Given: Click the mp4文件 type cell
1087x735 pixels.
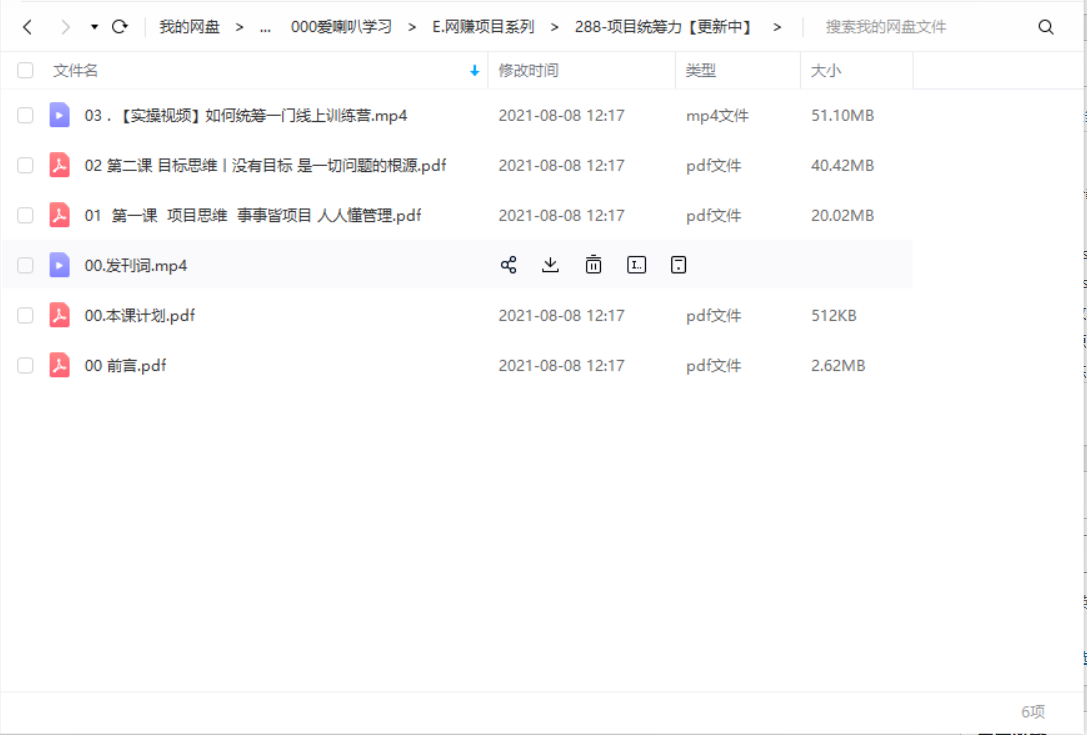Looking at the screenshot, I should [x=717, y=115].
